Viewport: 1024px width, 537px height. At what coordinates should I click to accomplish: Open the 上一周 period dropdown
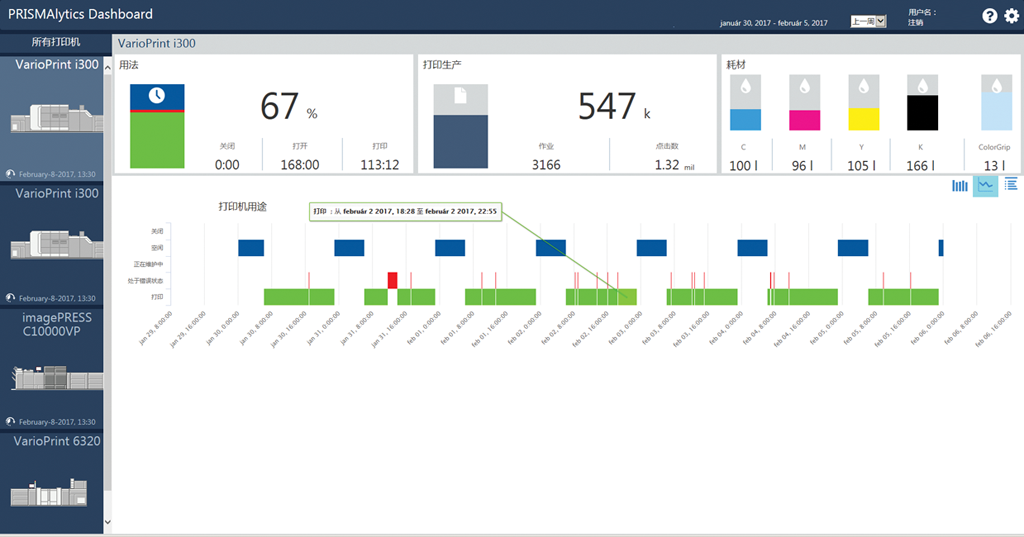(868, 22)
